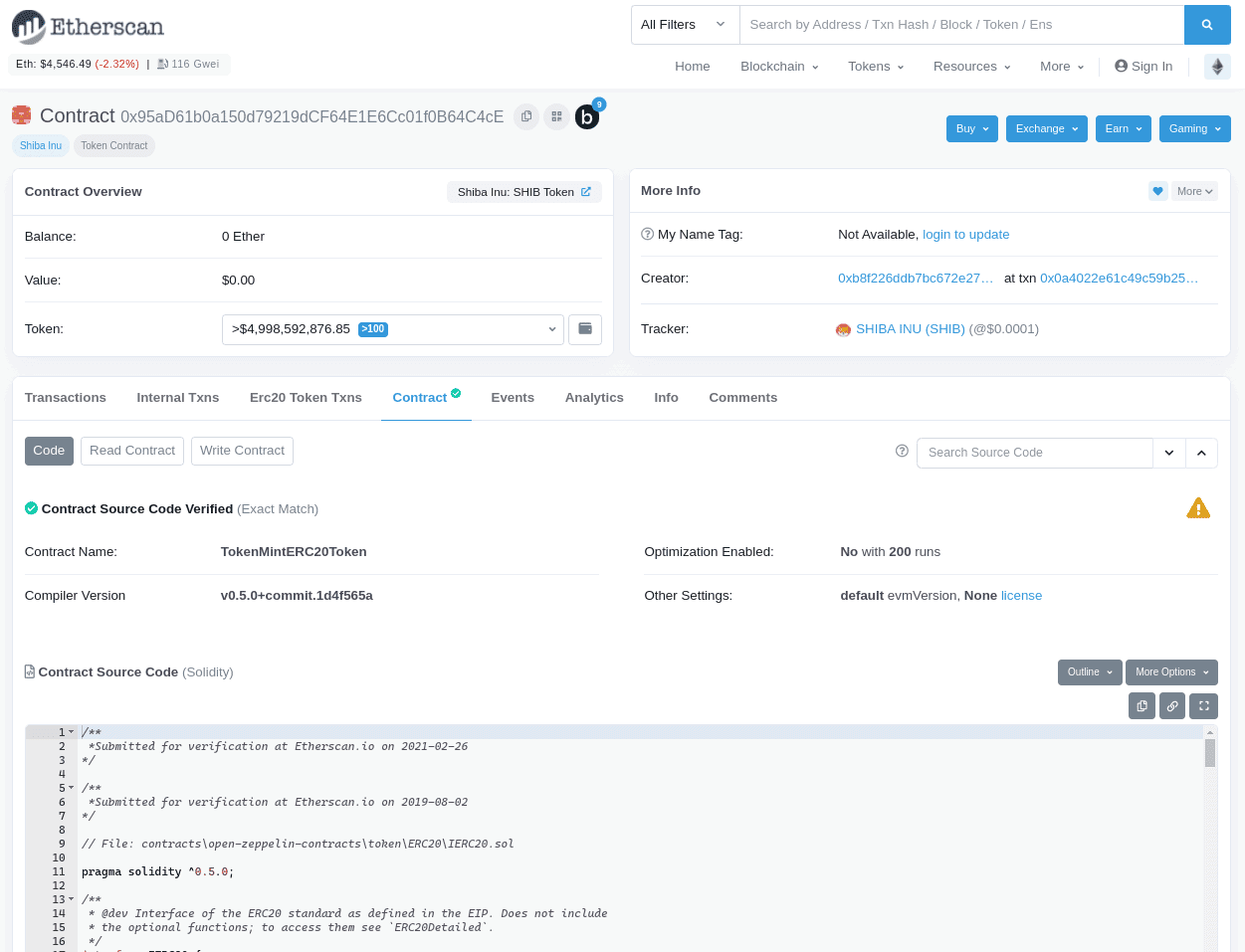Copy source code to clipboard
This screenshot has height=952, width=1245.
[x=1141, y=706]
